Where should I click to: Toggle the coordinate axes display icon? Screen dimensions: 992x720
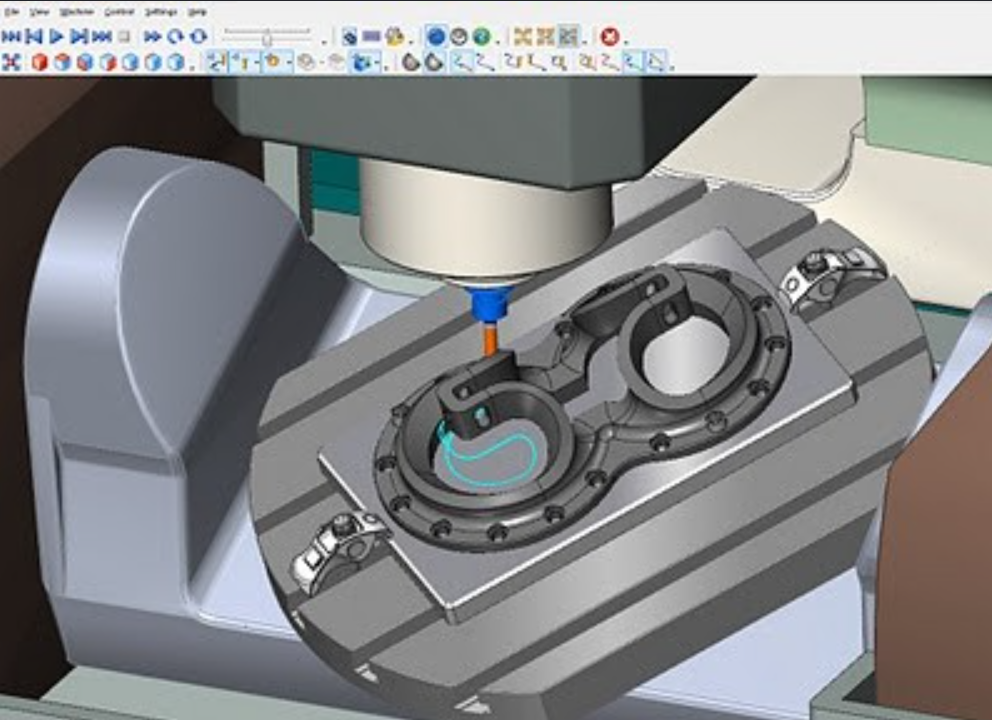[x=217, y=62]
